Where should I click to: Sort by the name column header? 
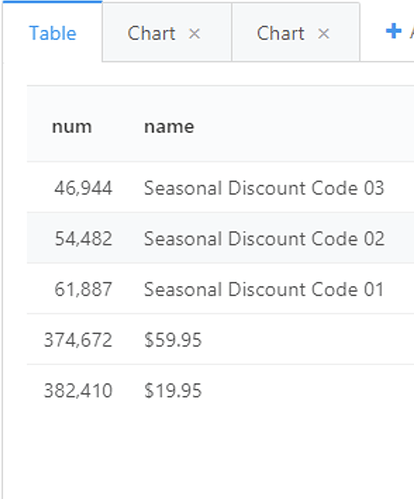tap(169, 127)
